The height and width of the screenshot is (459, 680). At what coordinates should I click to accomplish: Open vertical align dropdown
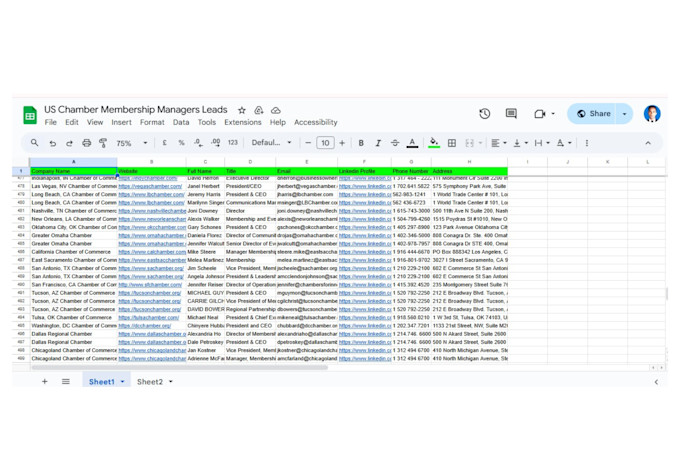520,143
